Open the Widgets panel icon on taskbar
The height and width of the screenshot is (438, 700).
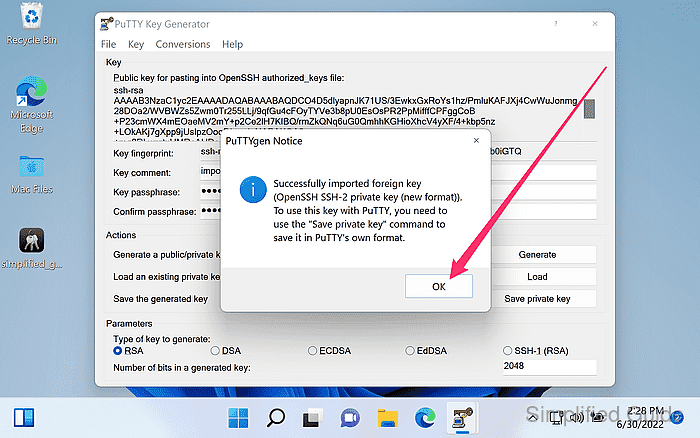click(24, 418)
